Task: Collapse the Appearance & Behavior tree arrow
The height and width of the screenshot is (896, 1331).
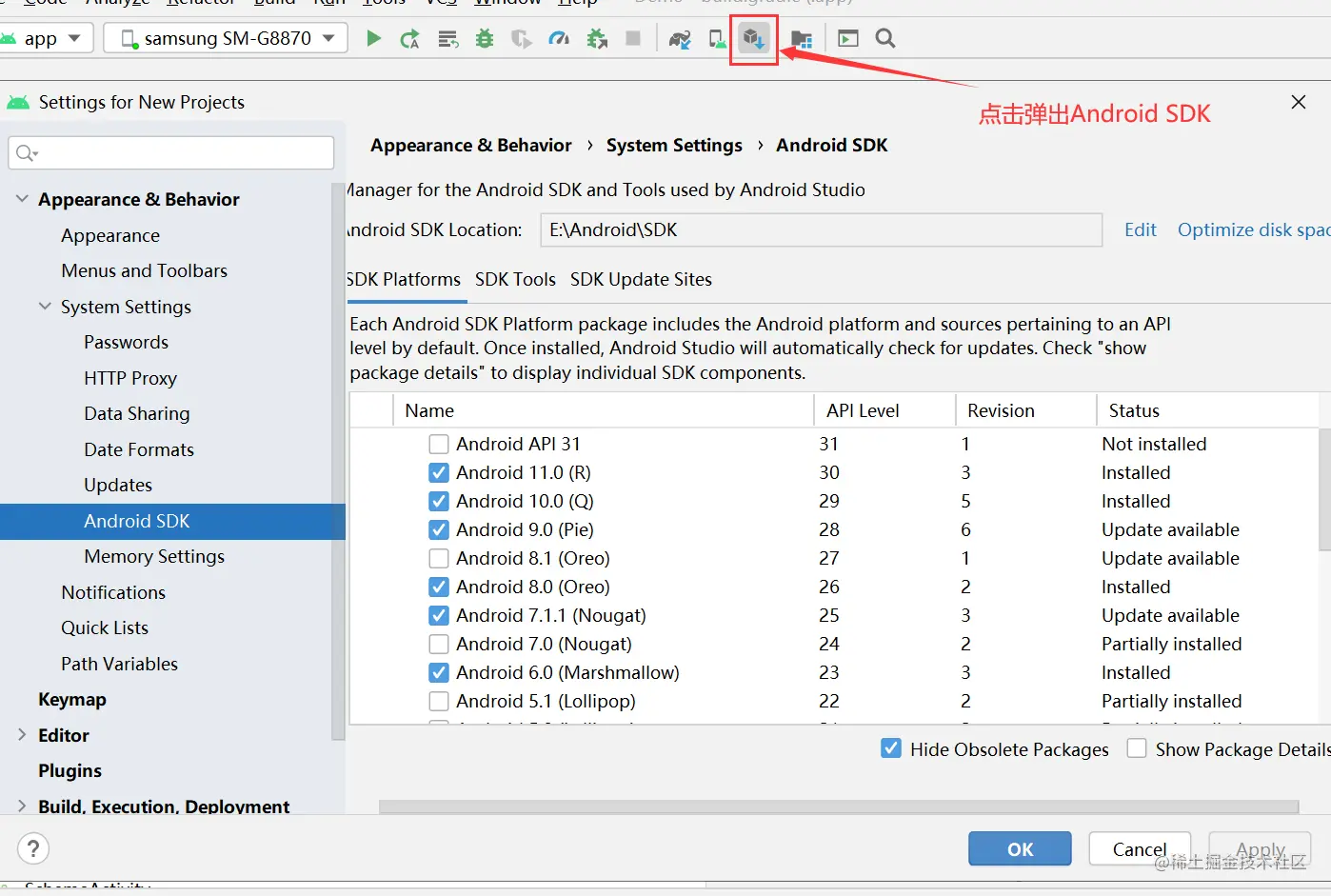Action: tap(22, 199)
